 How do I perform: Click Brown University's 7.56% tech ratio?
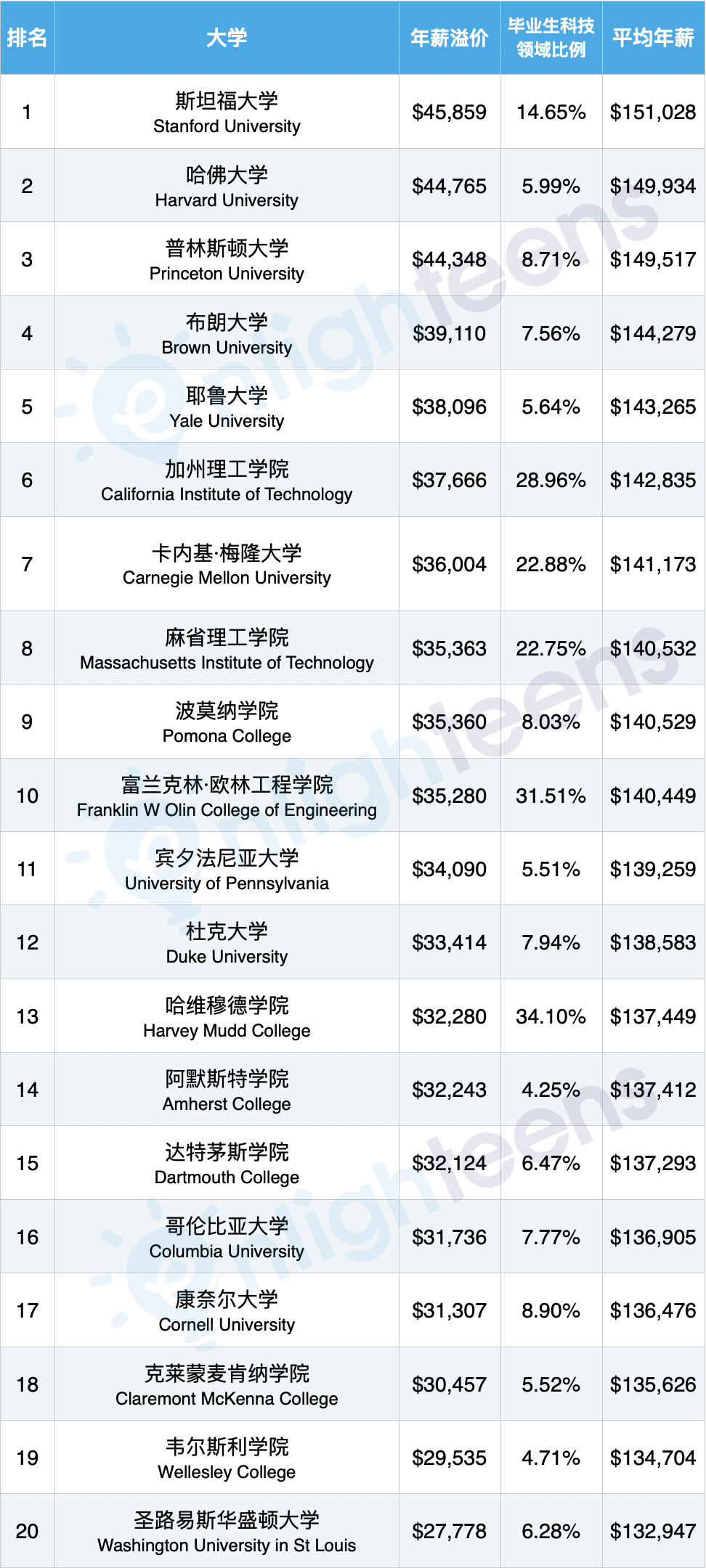pos(551,334)
